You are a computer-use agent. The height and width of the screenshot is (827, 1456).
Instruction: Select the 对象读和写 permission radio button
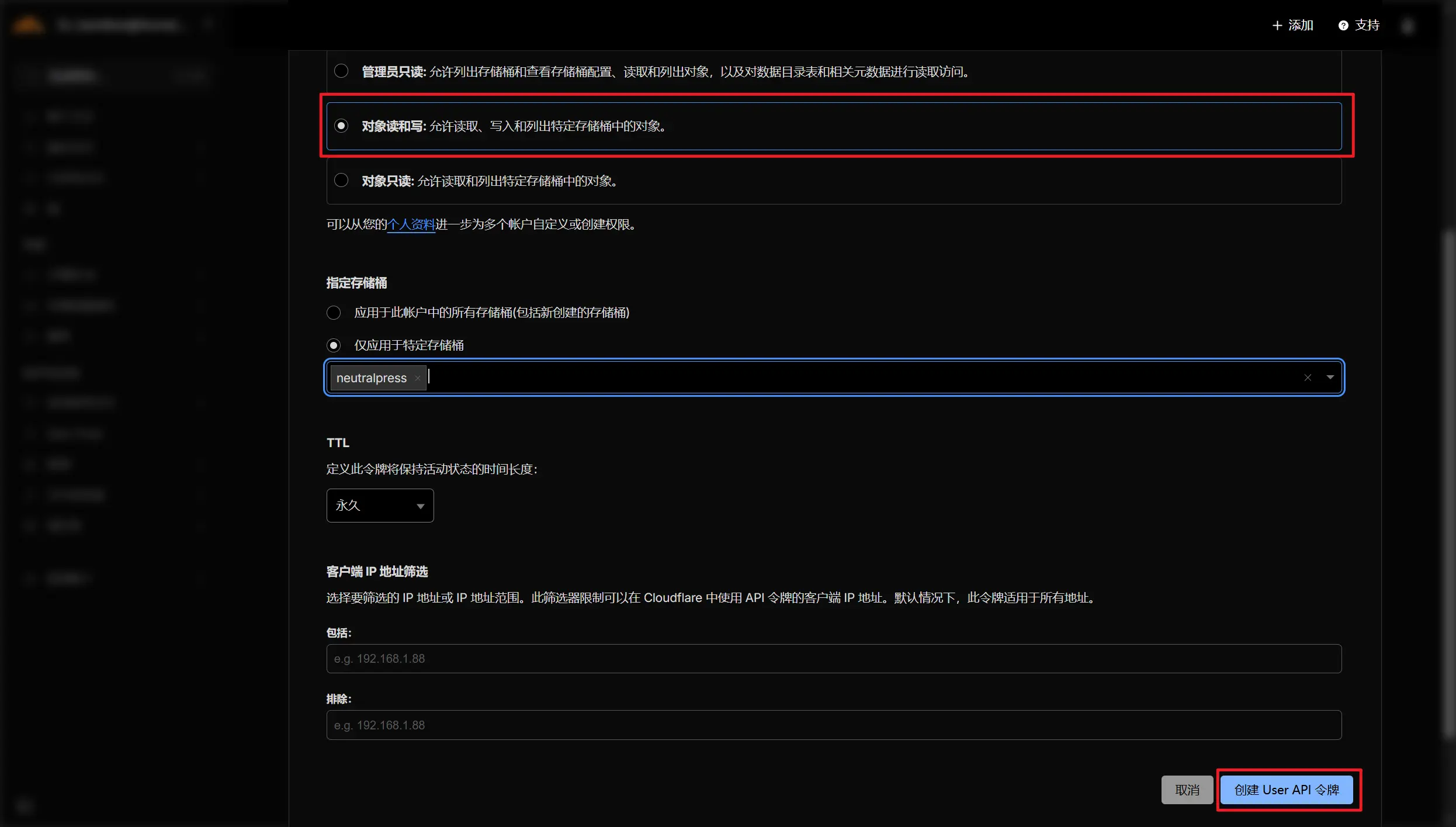pyautogui.click(x=341, y=125)
